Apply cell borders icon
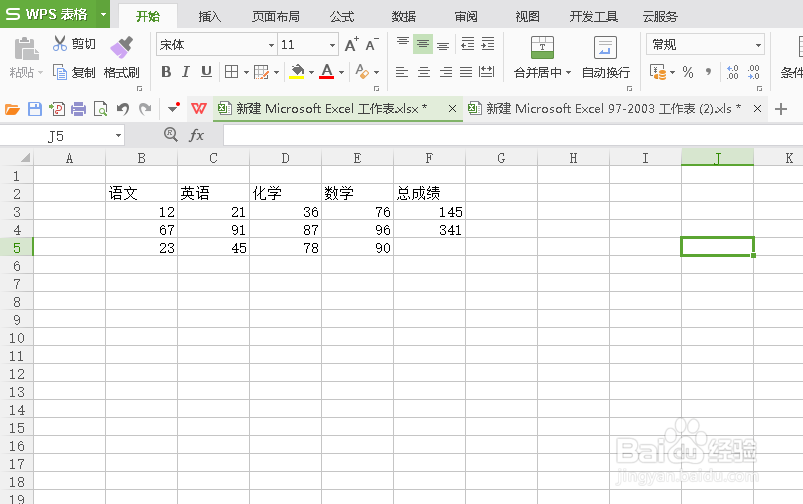This screenshot has width=803, height=504. (231, 72)
